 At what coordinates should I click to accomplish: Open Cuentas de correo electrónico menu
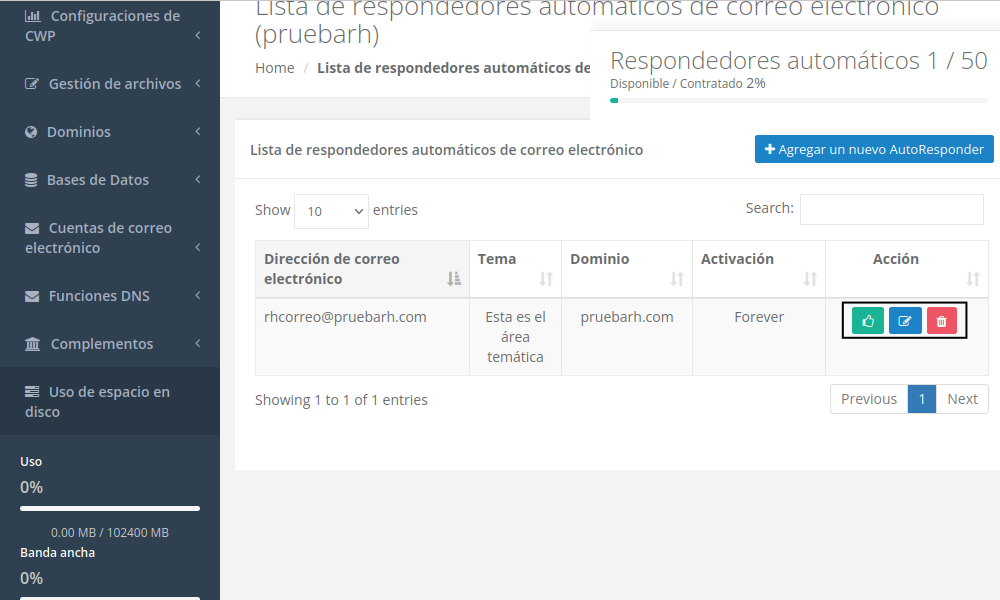[x=110, y=238]
